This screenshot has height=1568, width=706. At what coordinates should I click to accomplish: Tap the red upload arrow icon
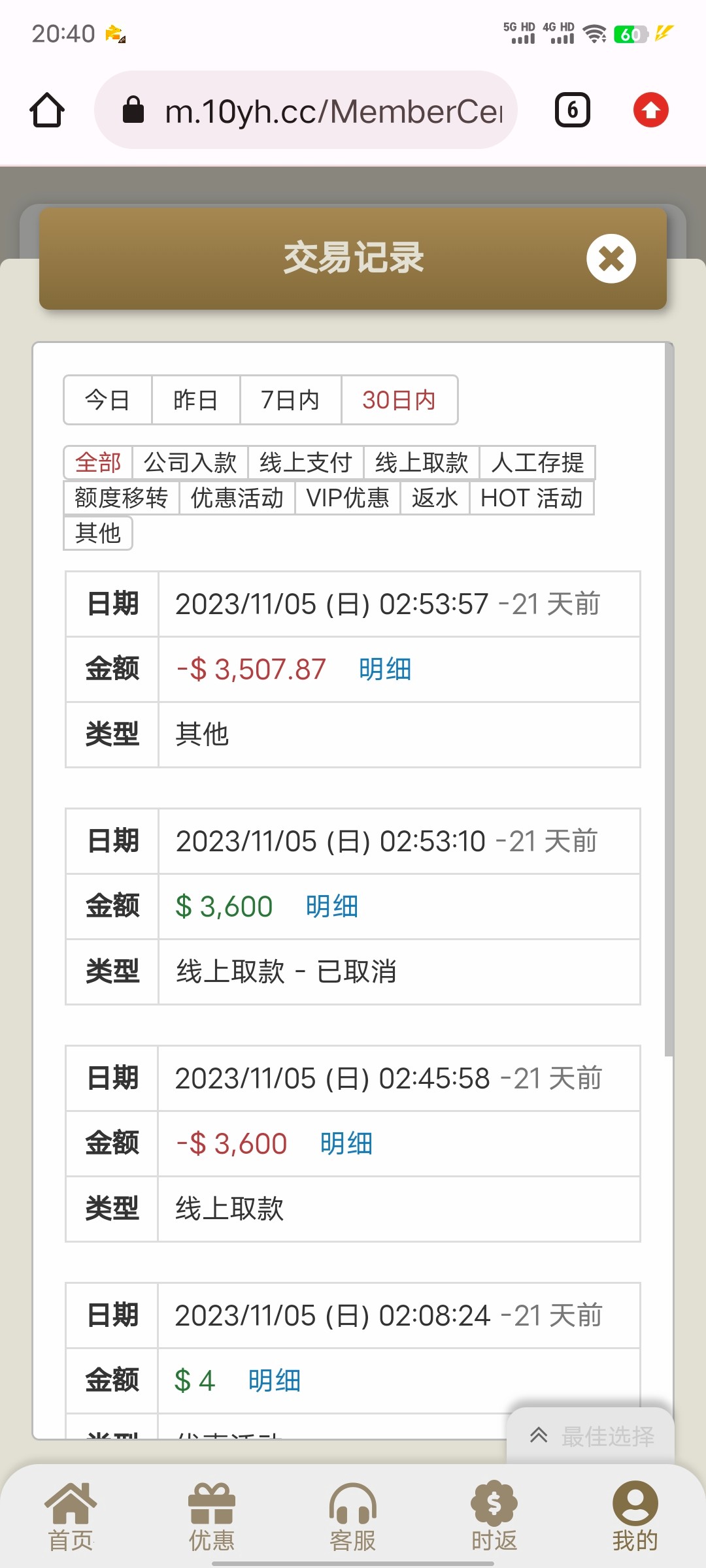coord(650,110)
